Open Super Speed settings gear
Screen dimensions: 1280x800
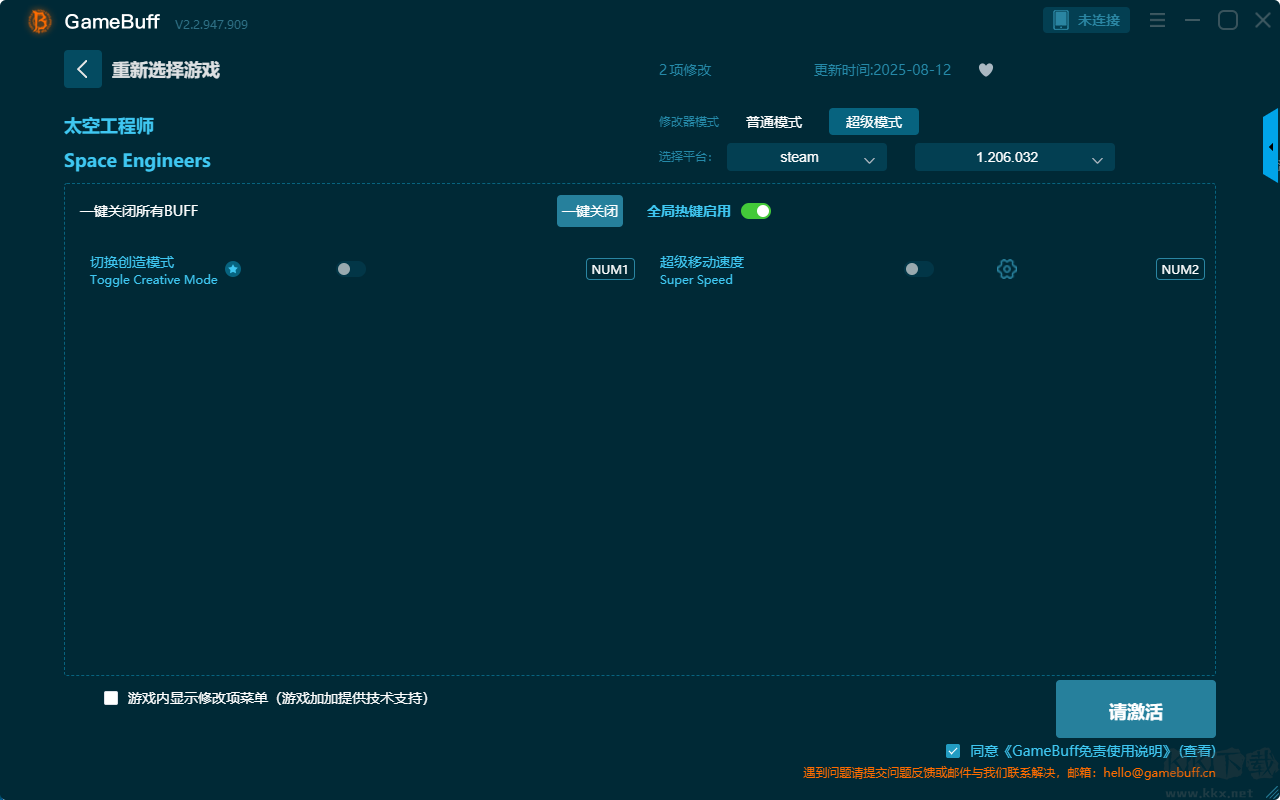coord(1007,269)
